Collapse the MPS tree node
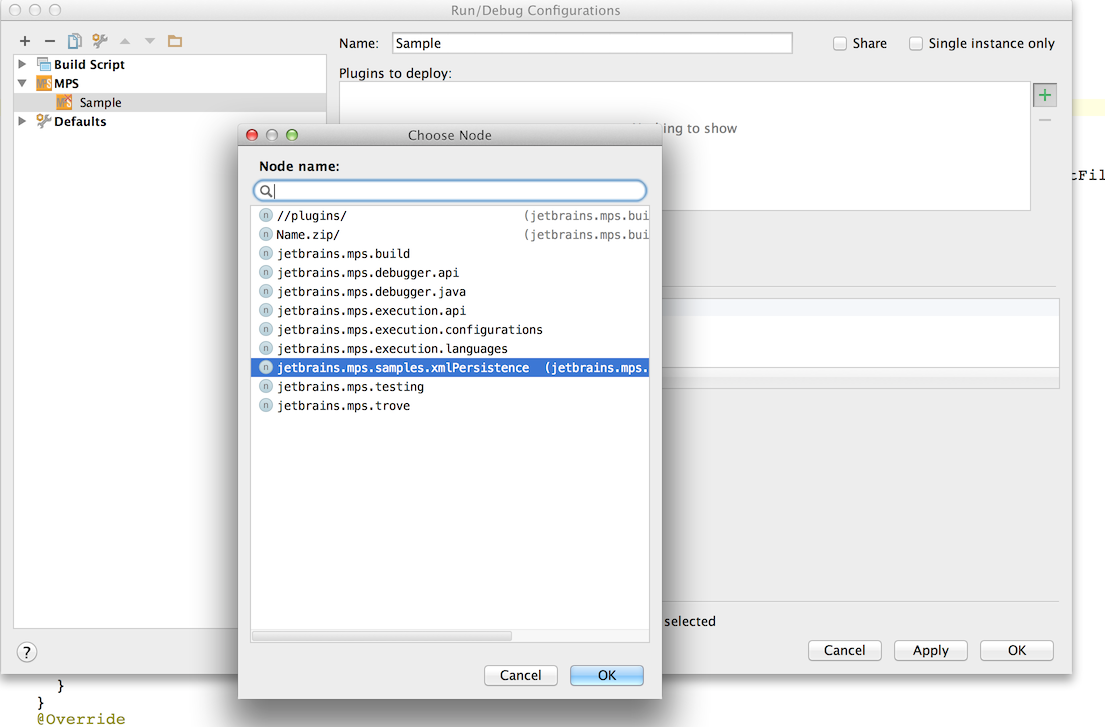 pos(23,83)
